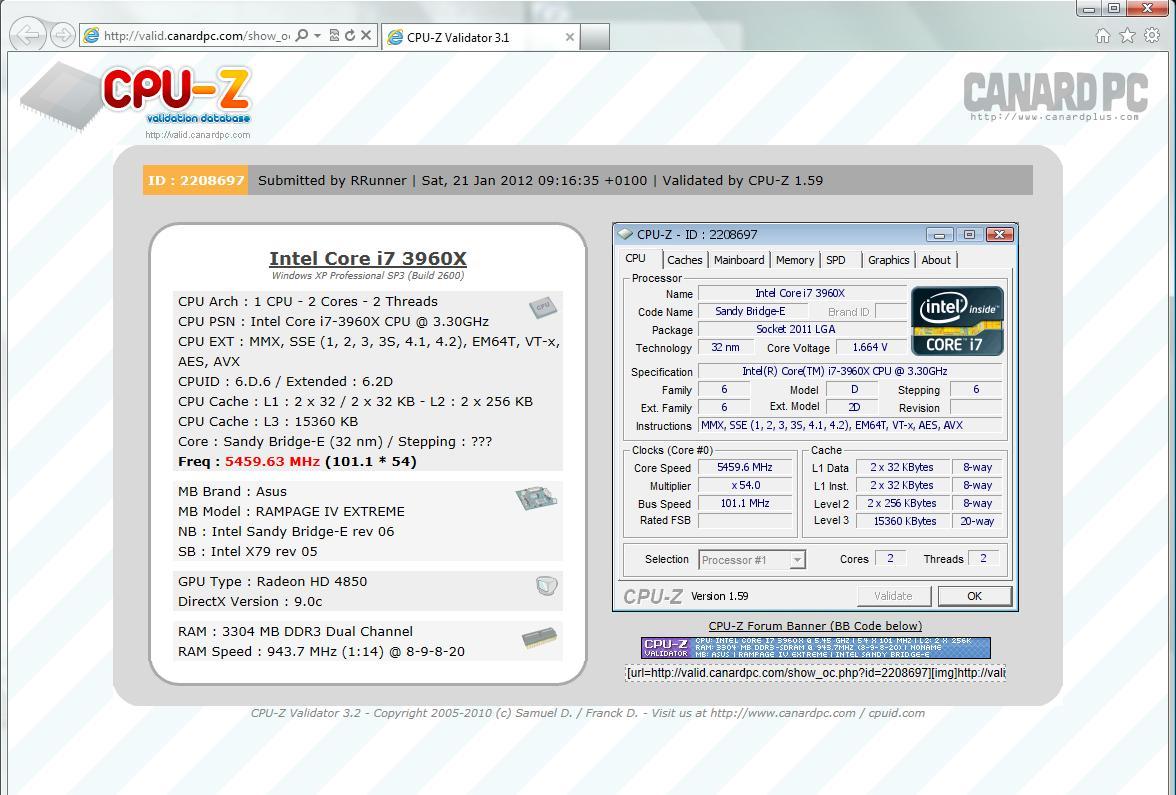The height and width of the screenshot is (795, 1176).
Task: Click the Specification field i7-3960X CPU @ 3.30GHz
Action: click(850, 371)
